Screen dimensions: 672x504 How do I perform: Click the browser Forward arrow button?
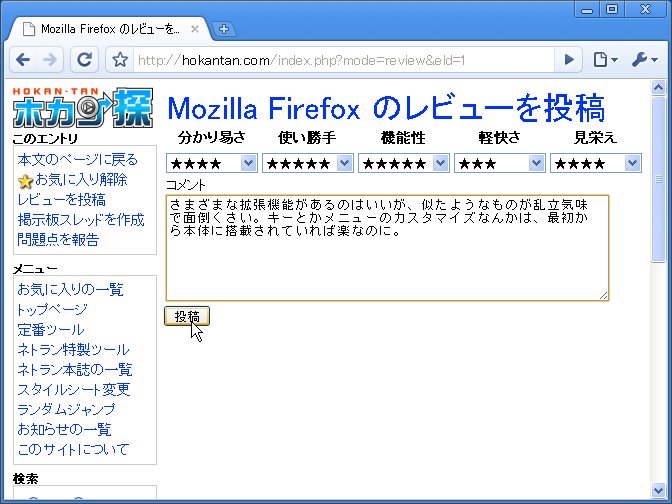(x=50, y=60)
